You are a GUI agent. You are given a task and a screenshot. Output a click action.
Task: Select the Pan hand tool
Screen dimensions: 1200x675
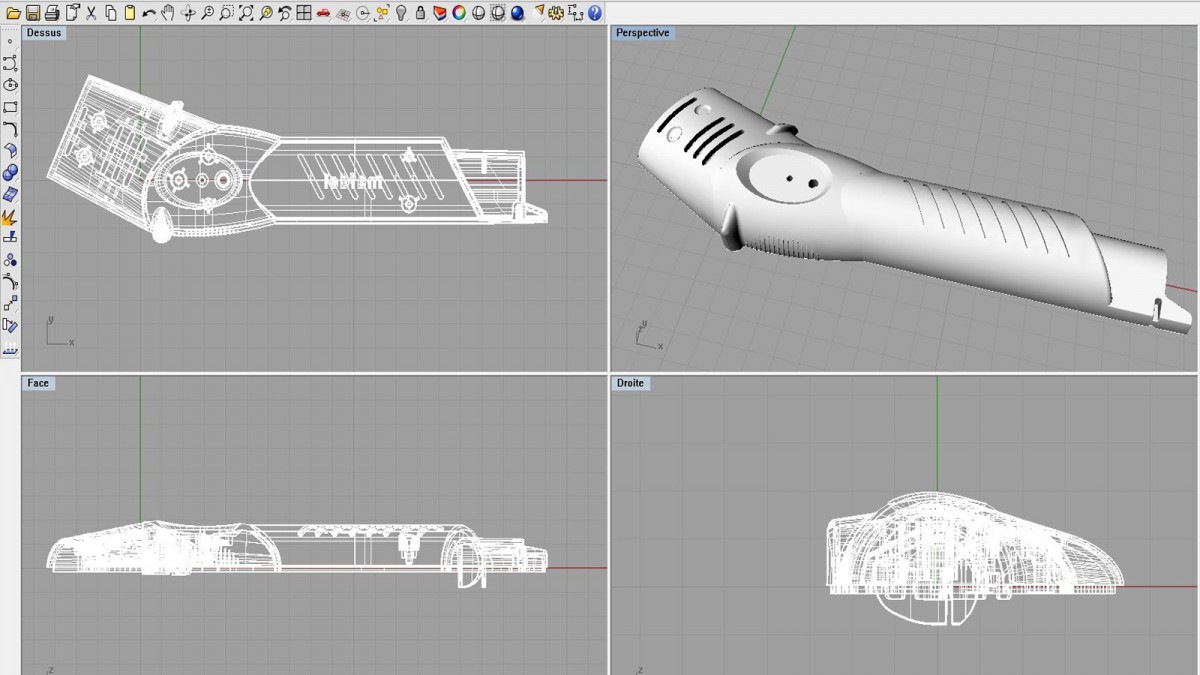pos(168,13)
